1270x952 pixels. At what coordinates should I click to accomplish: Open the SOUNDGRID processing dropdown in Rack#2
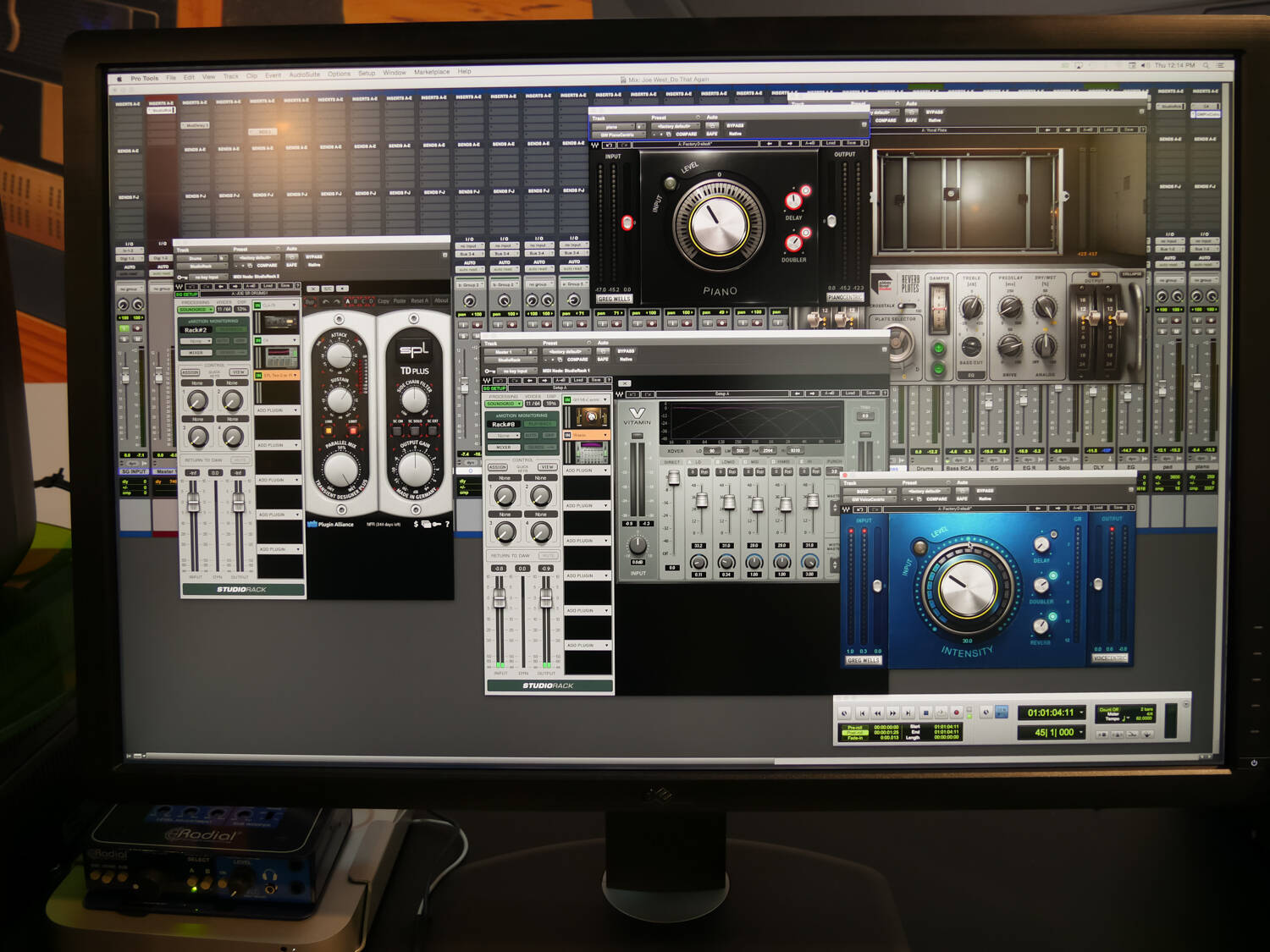(196, 310)
